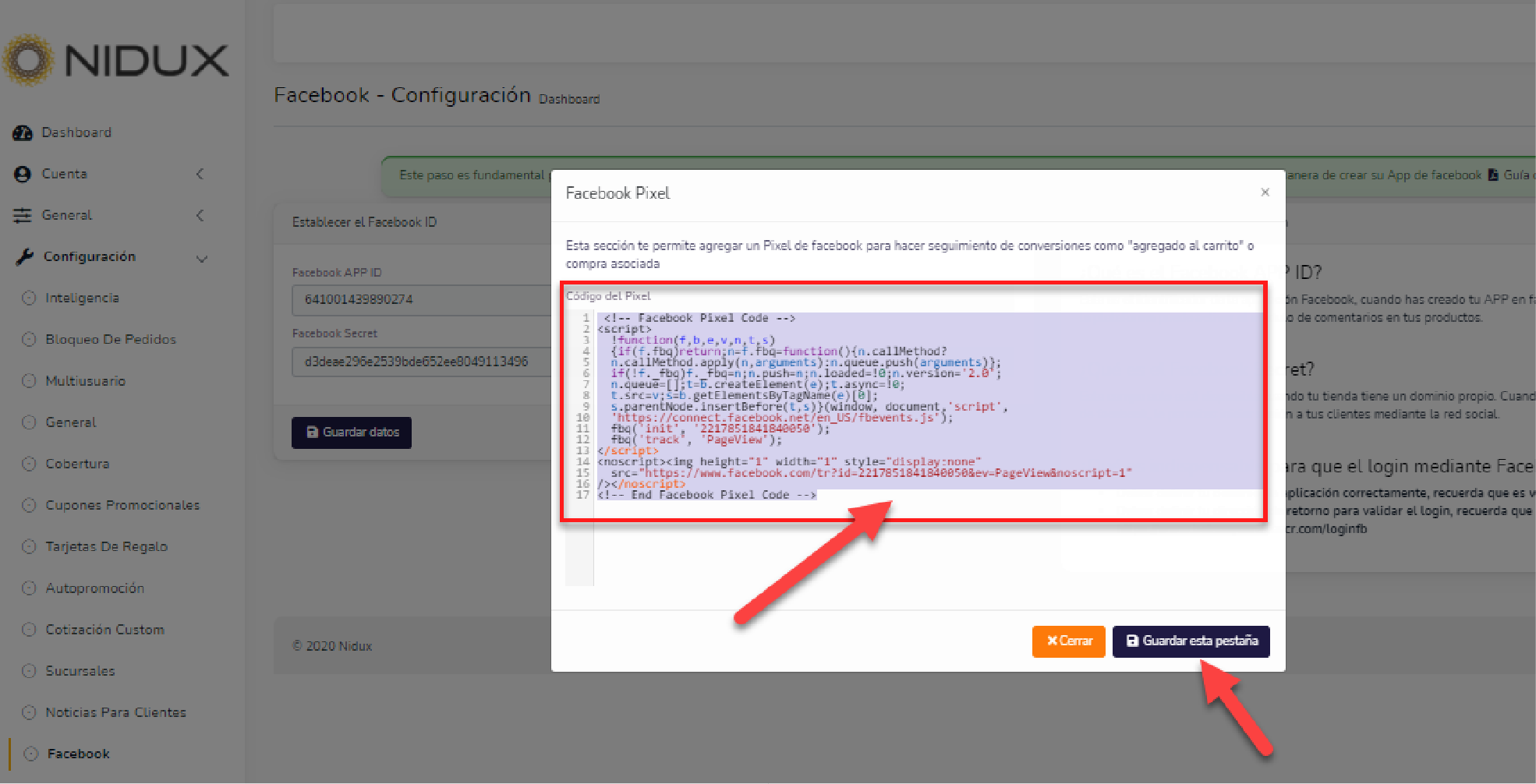Click the circle icon beside Sucursales
Screen dimensions: 1536x784
pyautogui.click(x=29, y=671)
